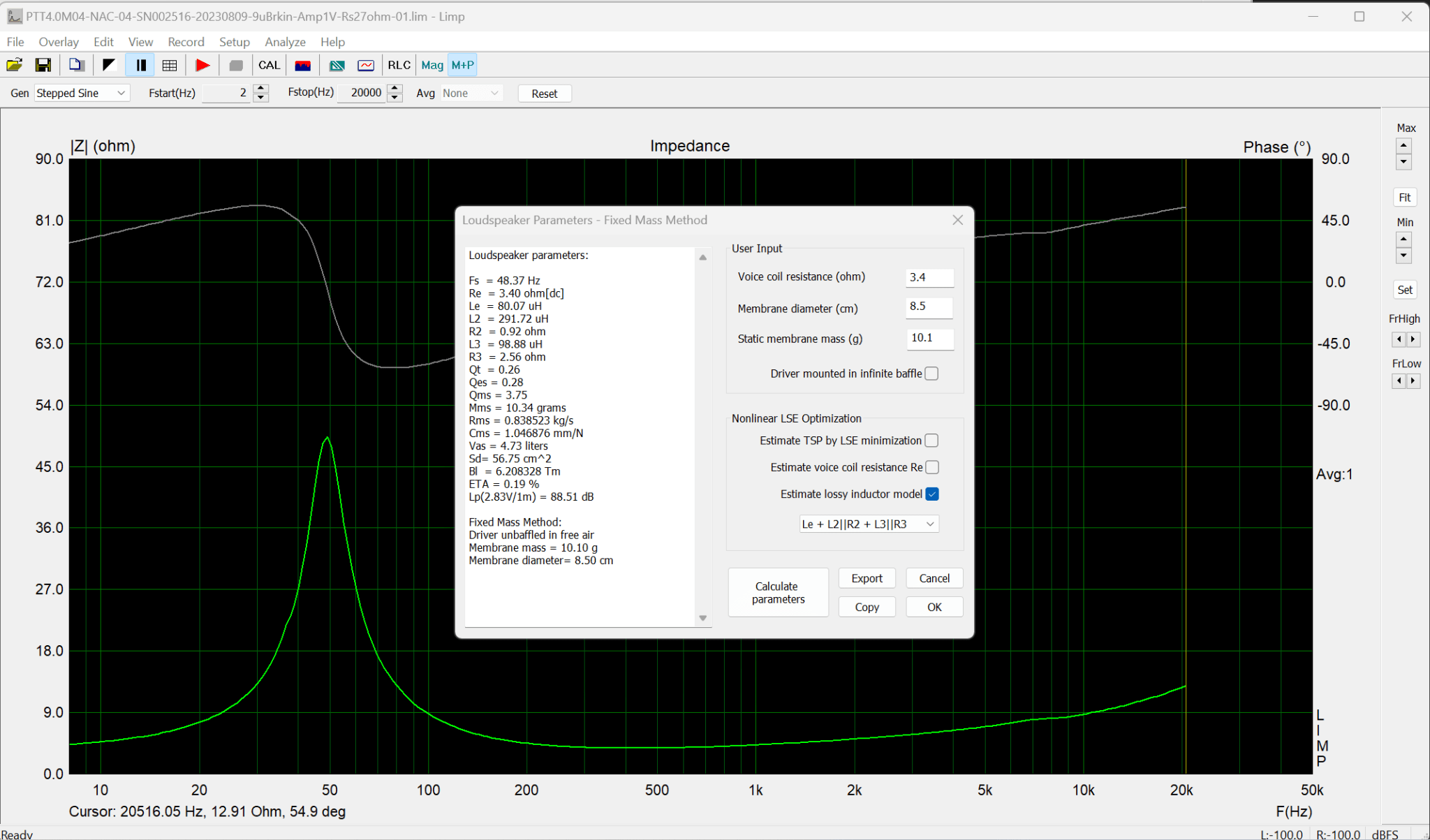Click the Export button
Screen dimensions: 1430x840
tap(867, 578)
